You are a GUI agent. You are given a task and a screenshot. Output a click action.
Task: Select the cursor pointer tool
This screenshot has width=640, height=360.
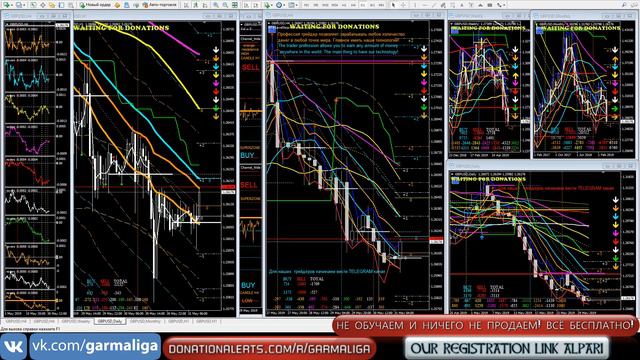click(x=393, y=5)
